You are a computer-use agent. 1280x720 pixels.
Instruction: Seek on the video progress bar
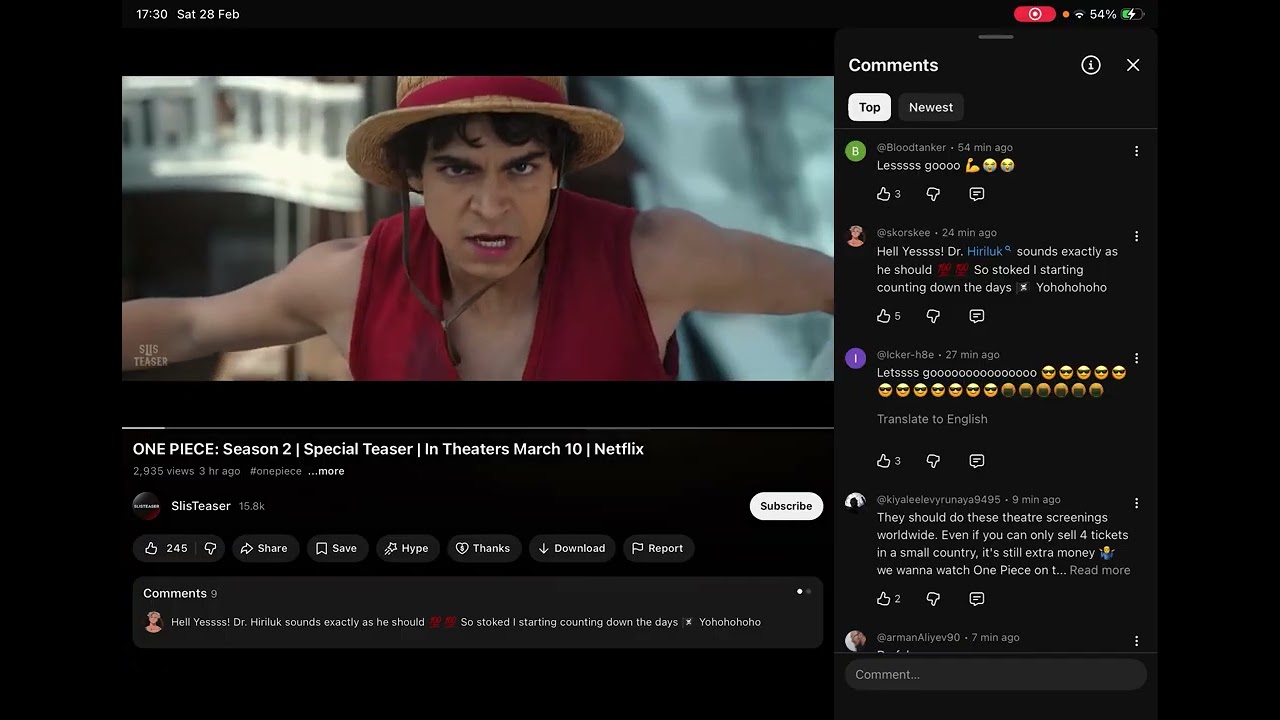478,427
